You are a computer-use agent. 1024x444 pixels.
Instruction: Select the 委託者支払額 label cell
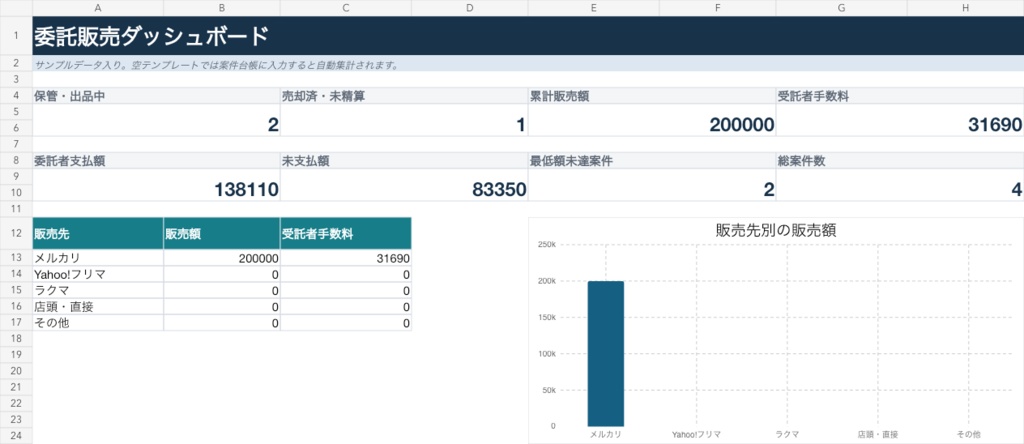coord(156,161)
